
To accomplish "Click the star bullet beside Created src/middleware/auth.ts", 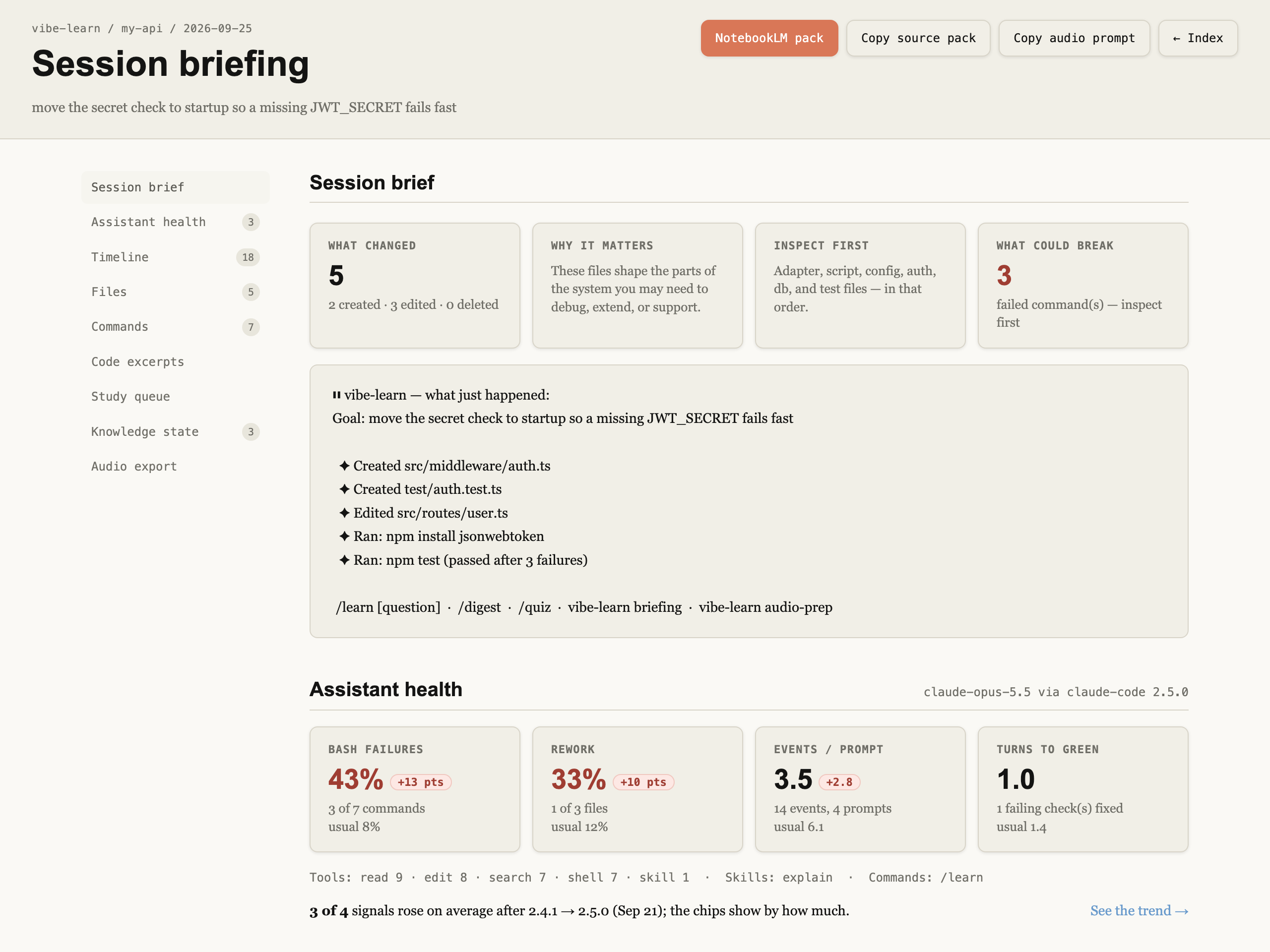I will click(344, 466).
